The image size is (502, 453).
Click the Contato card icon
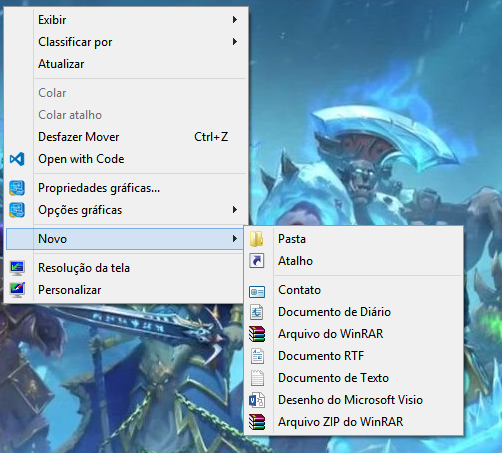tap(257, 292)
